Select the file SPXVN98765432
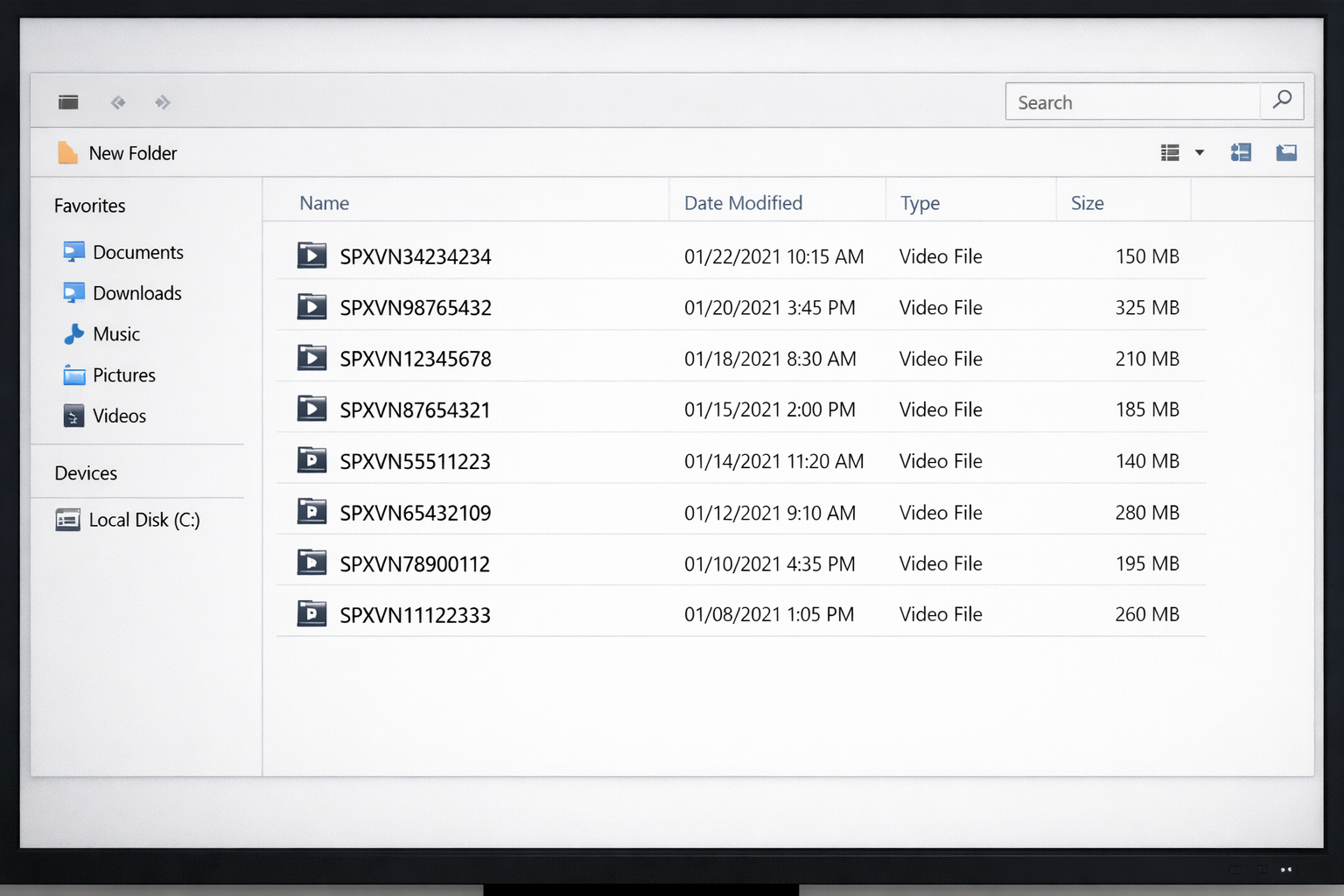This screenshot has height=896, width=1344. click(x=416, y=308)
